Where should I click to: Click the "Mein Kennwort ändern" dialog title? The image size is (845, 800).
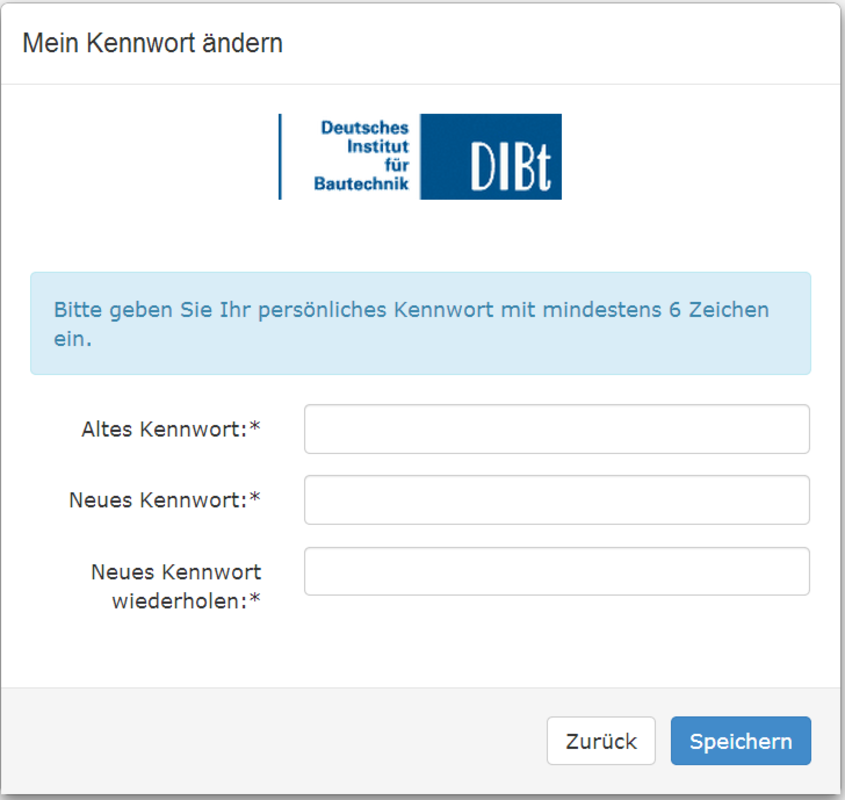coord(152,43)
